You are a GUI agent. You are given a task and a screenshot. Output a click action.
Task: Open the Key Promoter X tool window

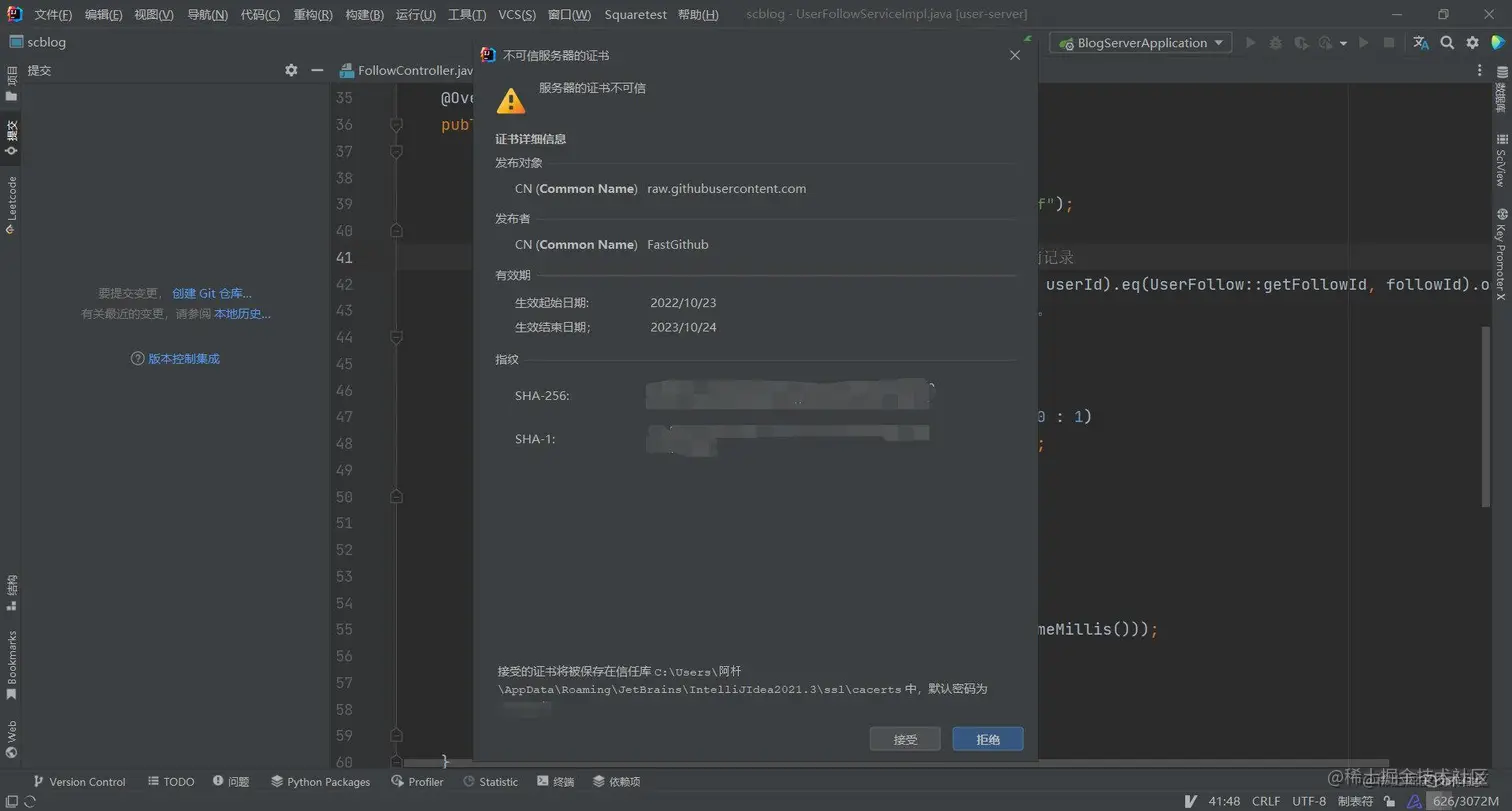(x=1501, y=255)
